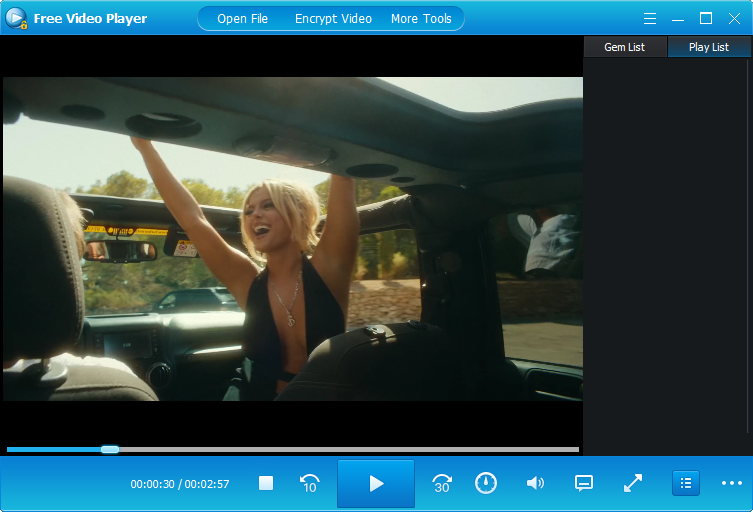Open playback speed control
Screen dimensions: 753x512
pyautogui.click(x=486, y=483)
